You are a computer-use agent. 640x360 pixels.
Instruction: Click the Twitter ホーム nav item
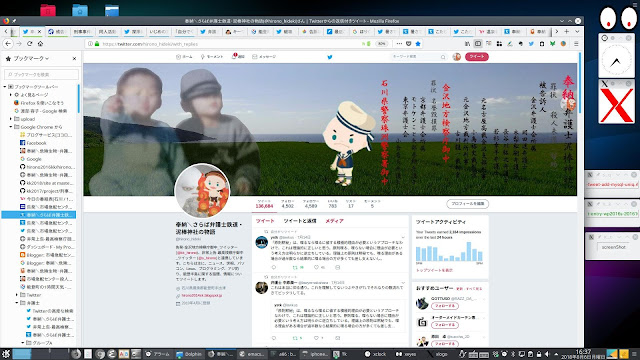tap(184, 57)
